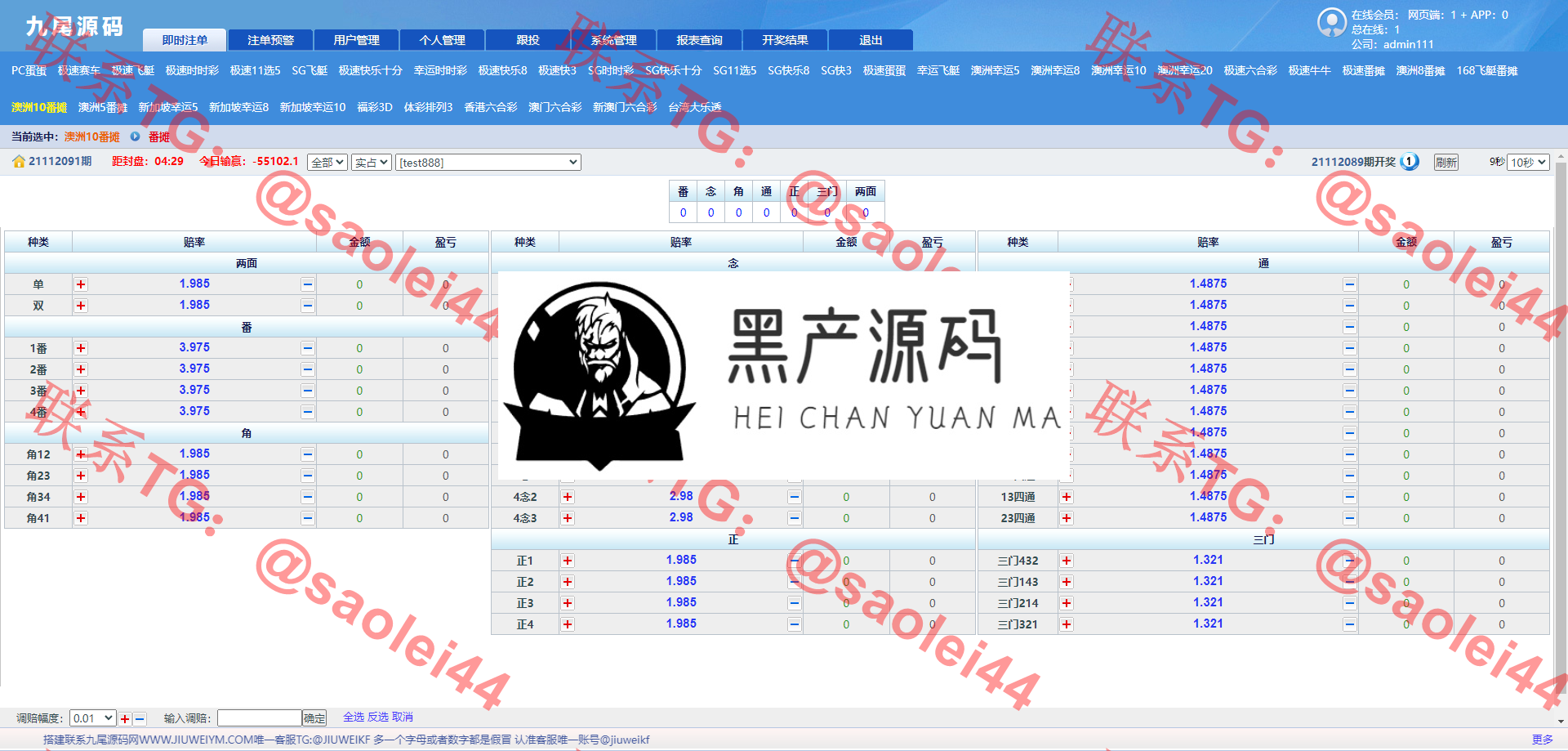Click the 更多 link at bottom right
This screenshot has height=751, width=1568.
[1543, 740]
